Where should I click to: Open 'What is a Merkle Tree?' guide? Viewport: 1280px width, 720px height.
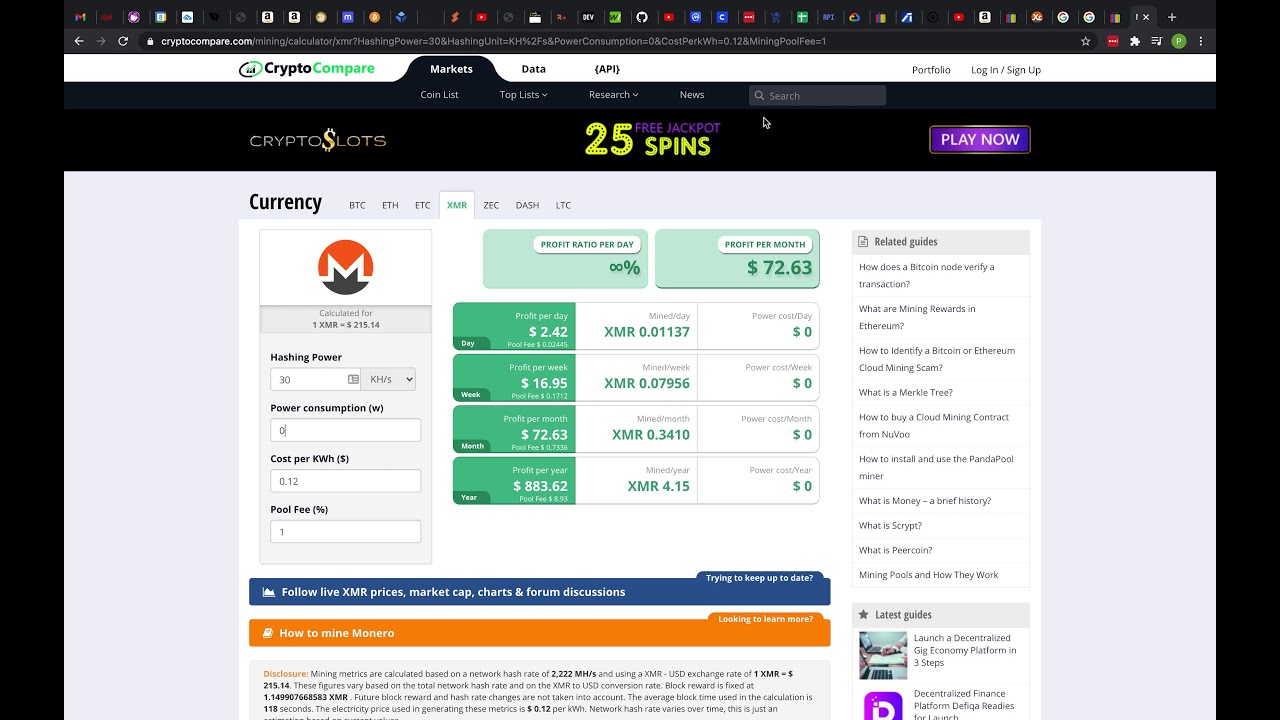tap(906, 393)
